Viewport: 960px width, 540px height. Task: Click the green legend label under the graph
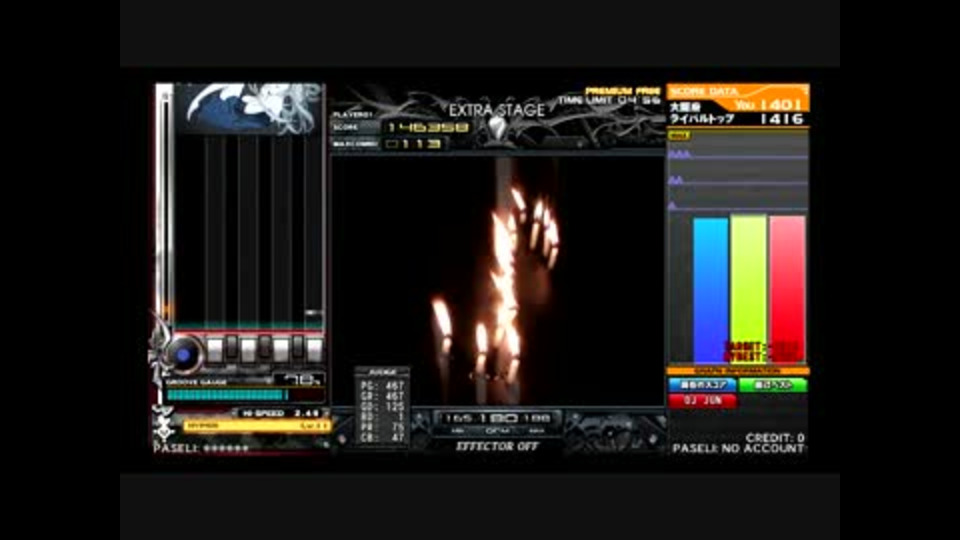click(x=773, y=385)
